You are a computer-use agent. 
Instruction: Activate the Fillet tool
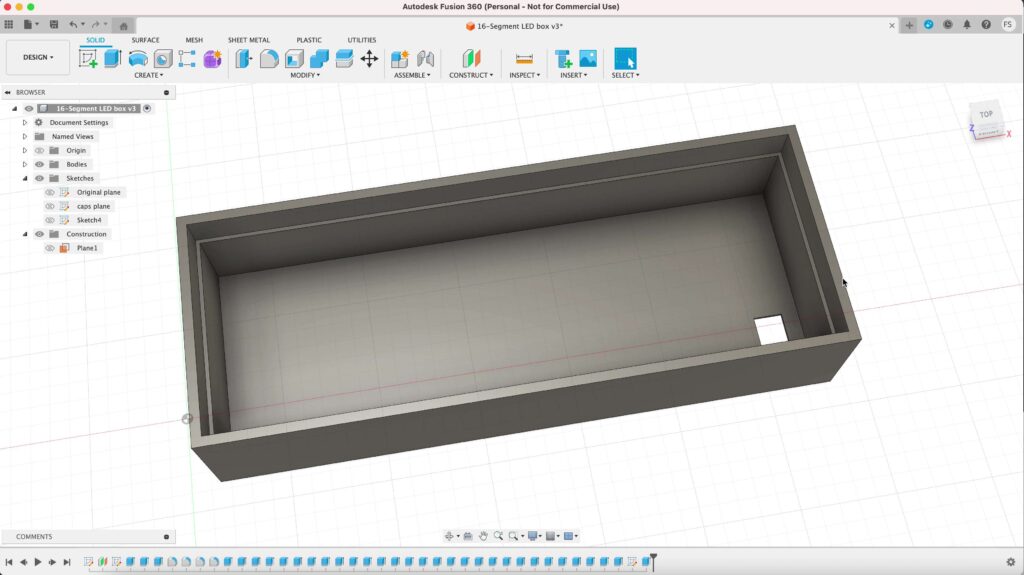269,59
